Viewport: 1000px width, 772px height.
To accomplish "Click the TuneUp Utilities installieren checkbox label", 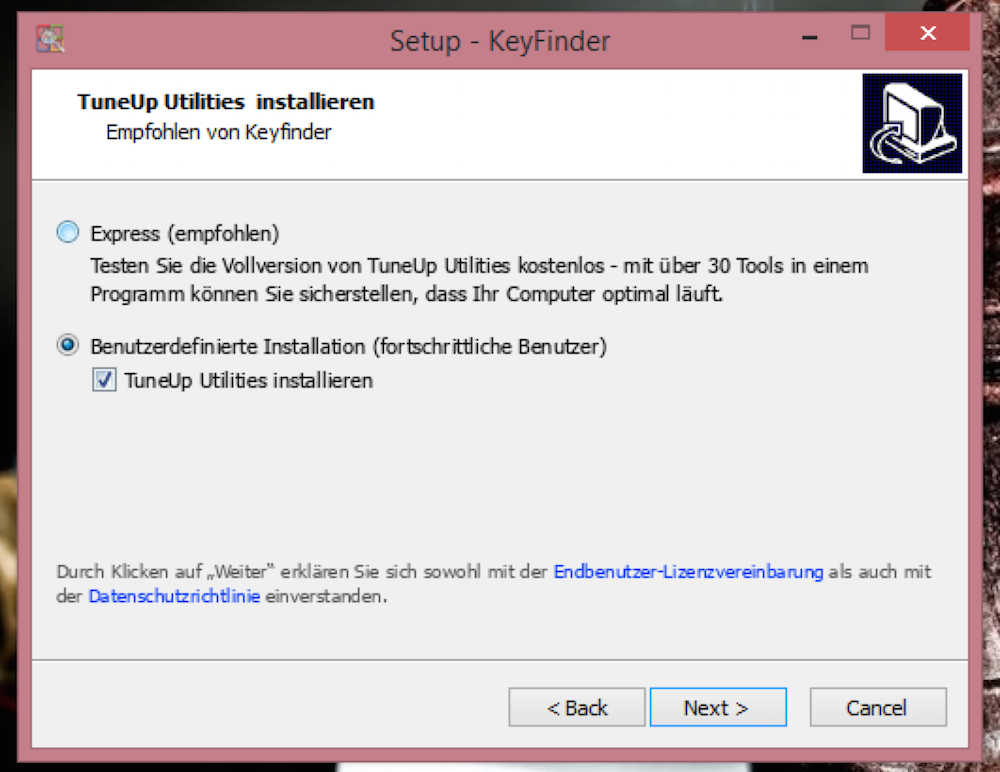I will coord(249,381).
